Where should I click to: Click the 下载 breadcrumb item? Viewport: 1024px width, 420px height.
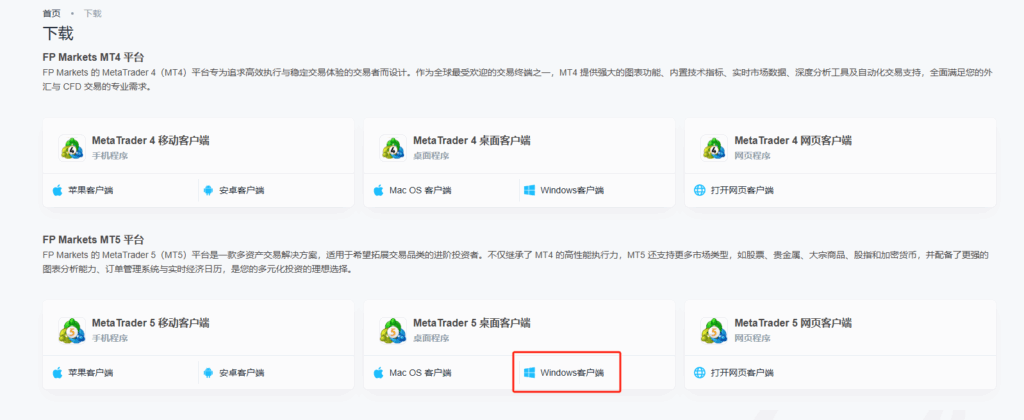(92, 13)
